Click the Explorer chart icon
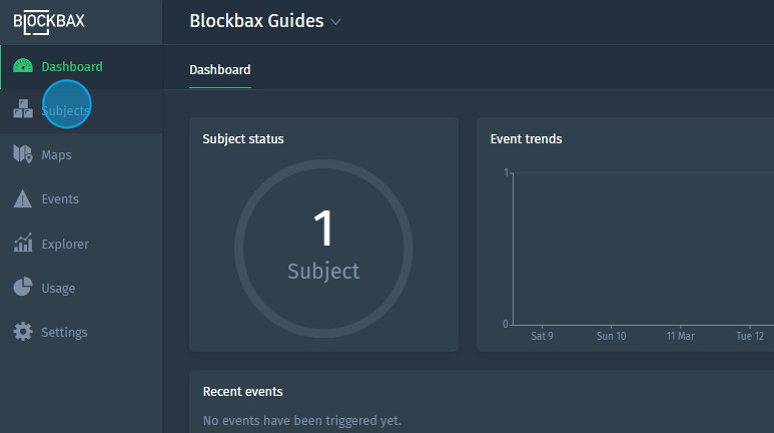Screen dimensions: 774x433 click(x=22, y=244)
